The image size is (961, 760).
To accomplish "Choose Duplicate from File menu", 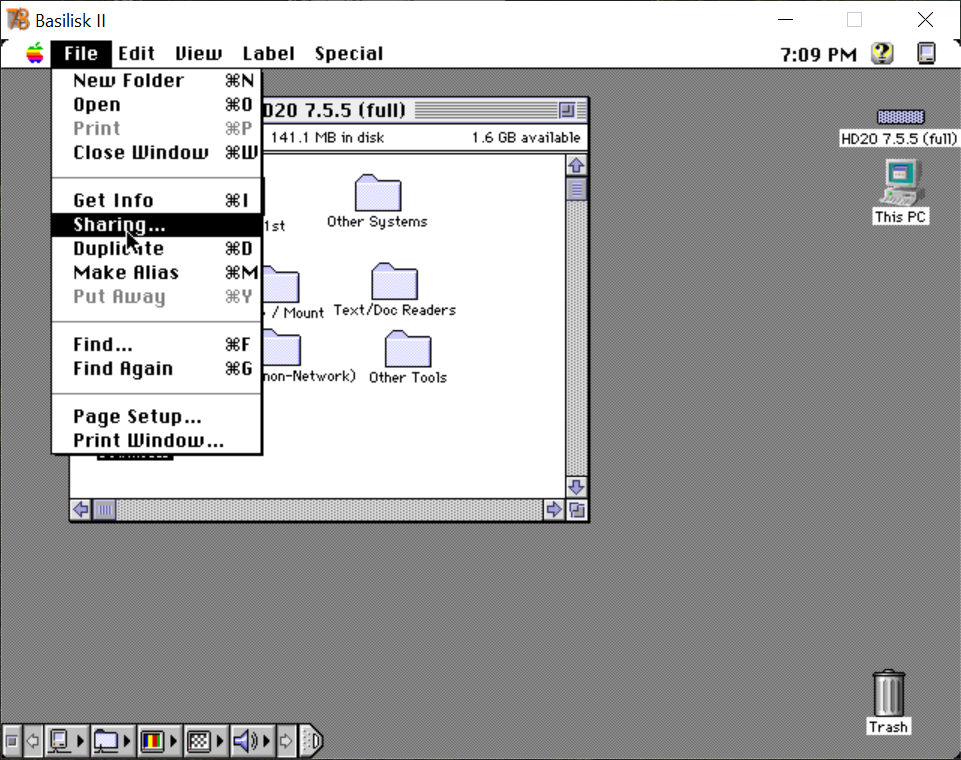I will (x=157, y=248).
